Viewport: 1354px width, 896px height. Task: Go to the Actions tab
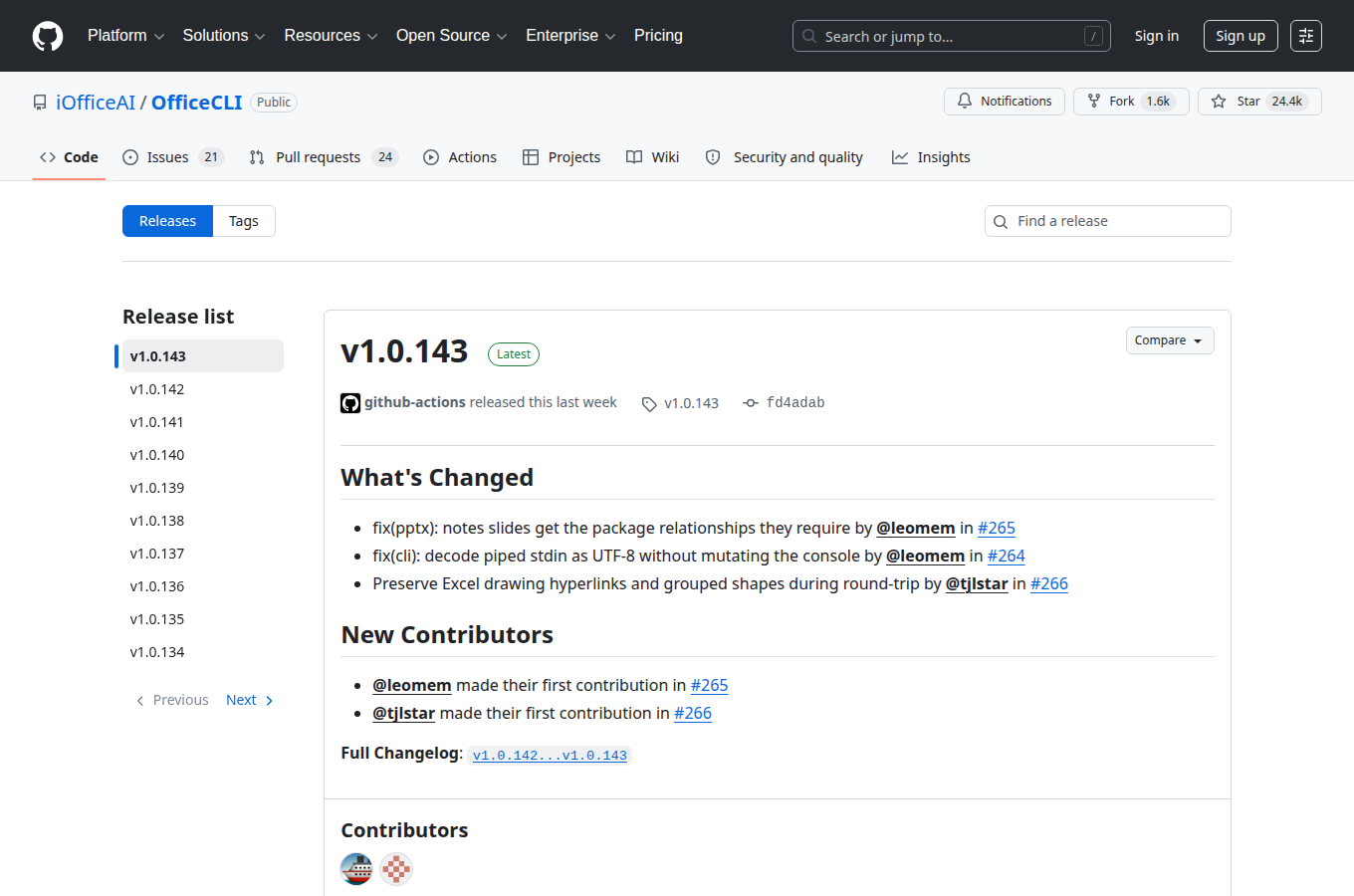(460, 157)
